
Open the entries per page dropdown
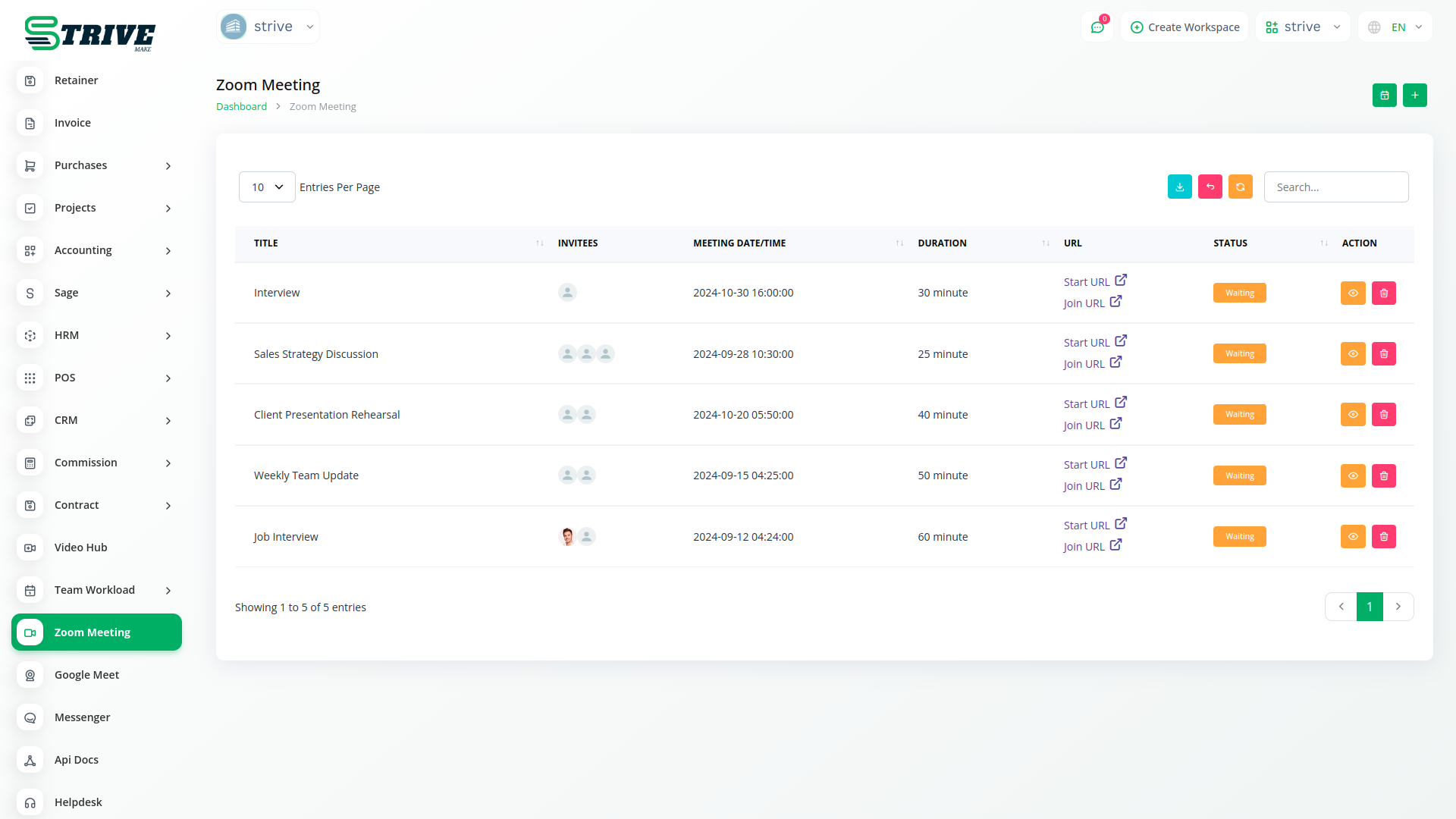[x=267, y=187]
